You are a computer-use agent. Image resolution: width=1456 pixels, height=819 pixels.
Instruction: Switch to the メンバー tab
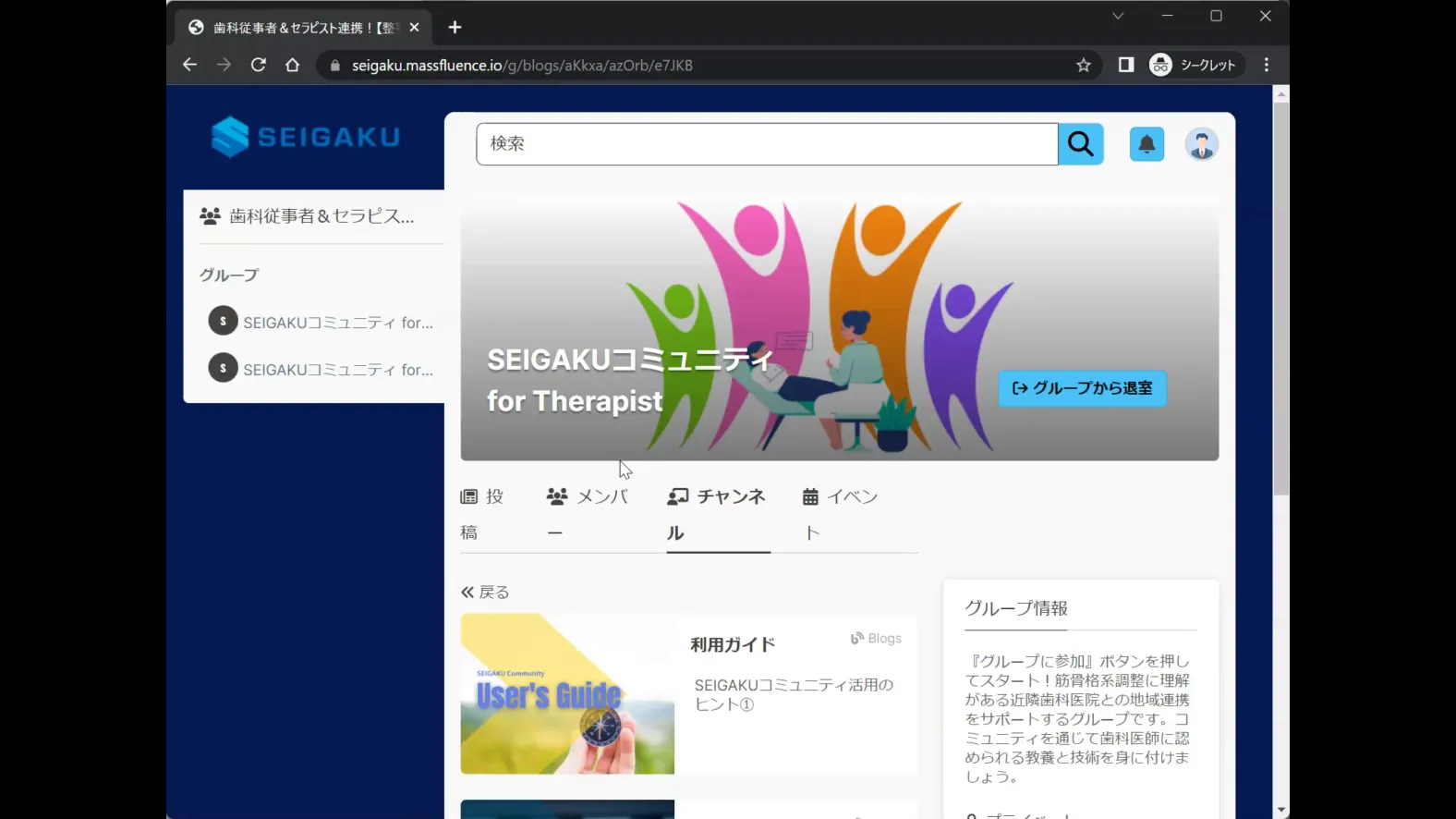(587, 515)
